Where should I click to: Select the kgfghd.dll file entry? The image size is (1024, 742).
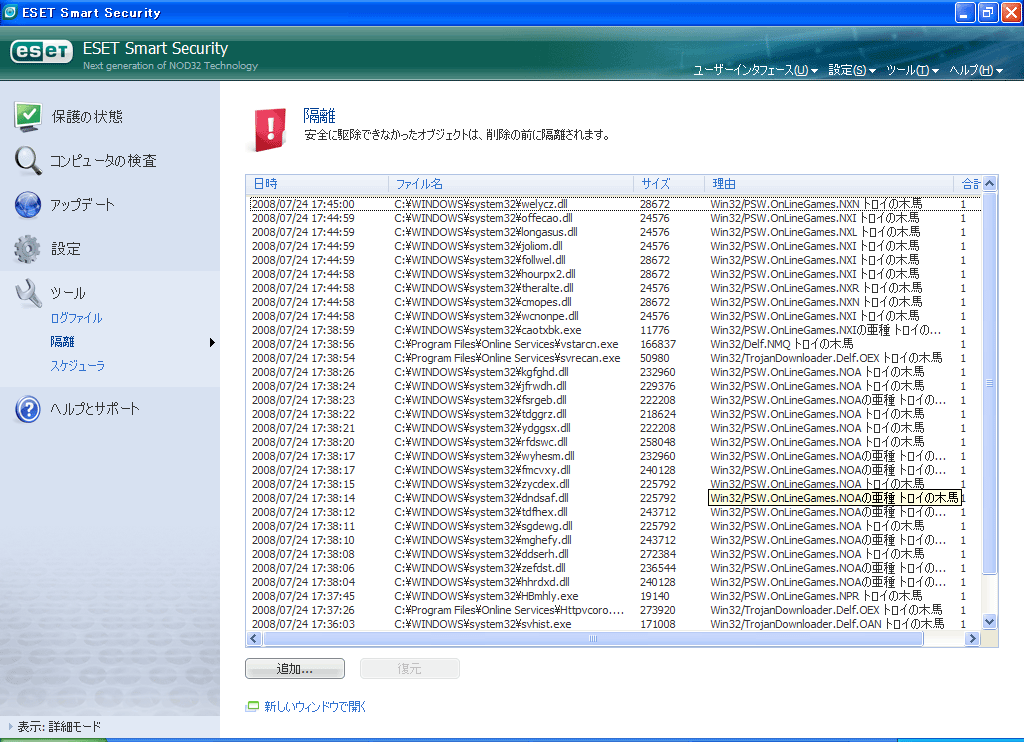481,372
